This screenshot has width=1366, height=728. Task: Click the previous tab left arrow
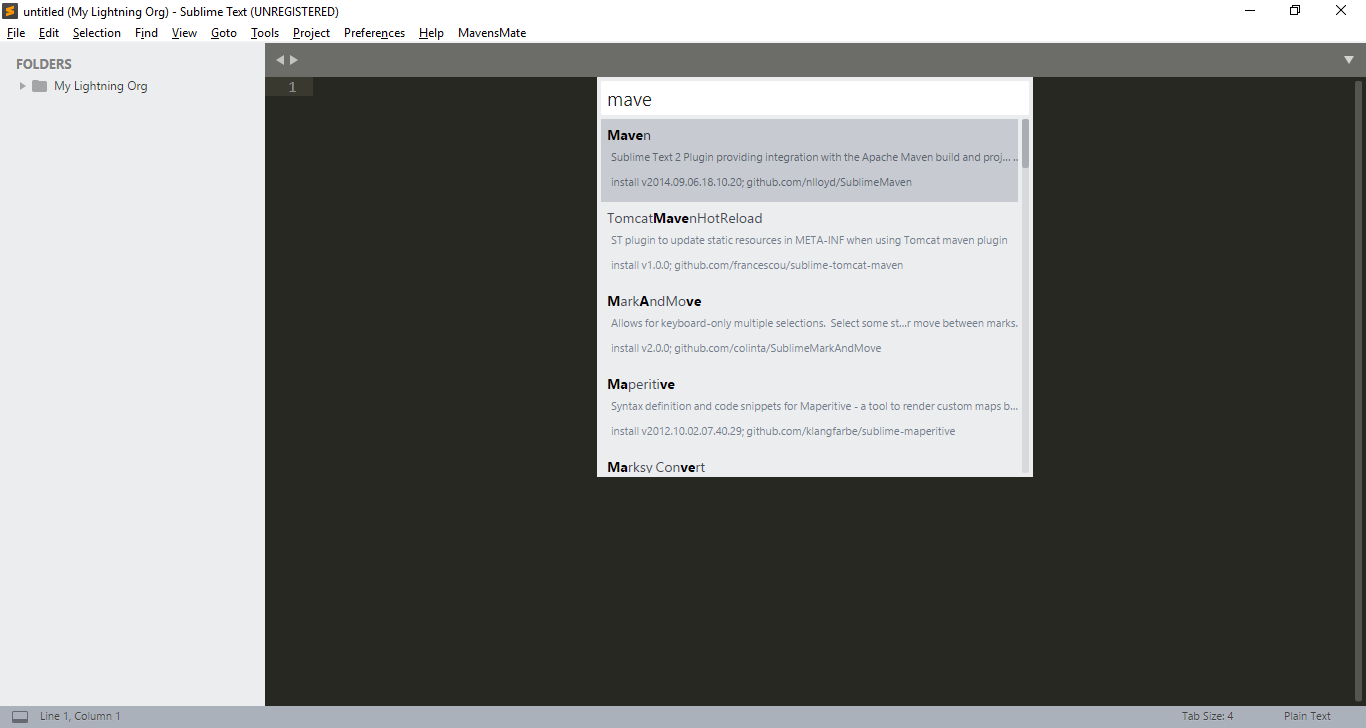click(x=281, y=60)
